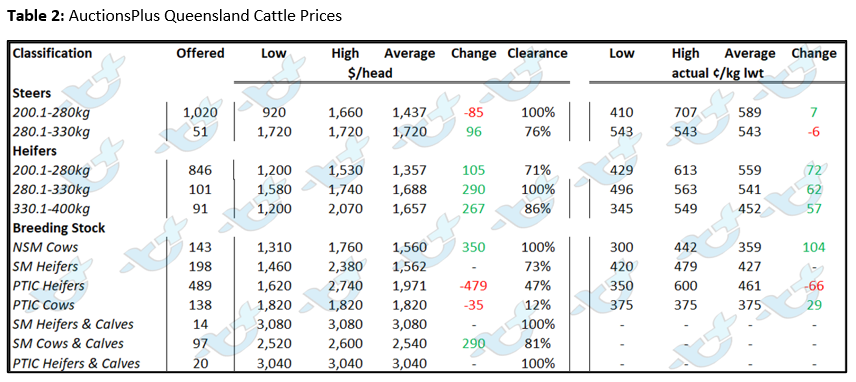This screenshot has height=382, width=856.
Task: Select the PTIC Heifers & Calves row label
Action: click(76, 363)
